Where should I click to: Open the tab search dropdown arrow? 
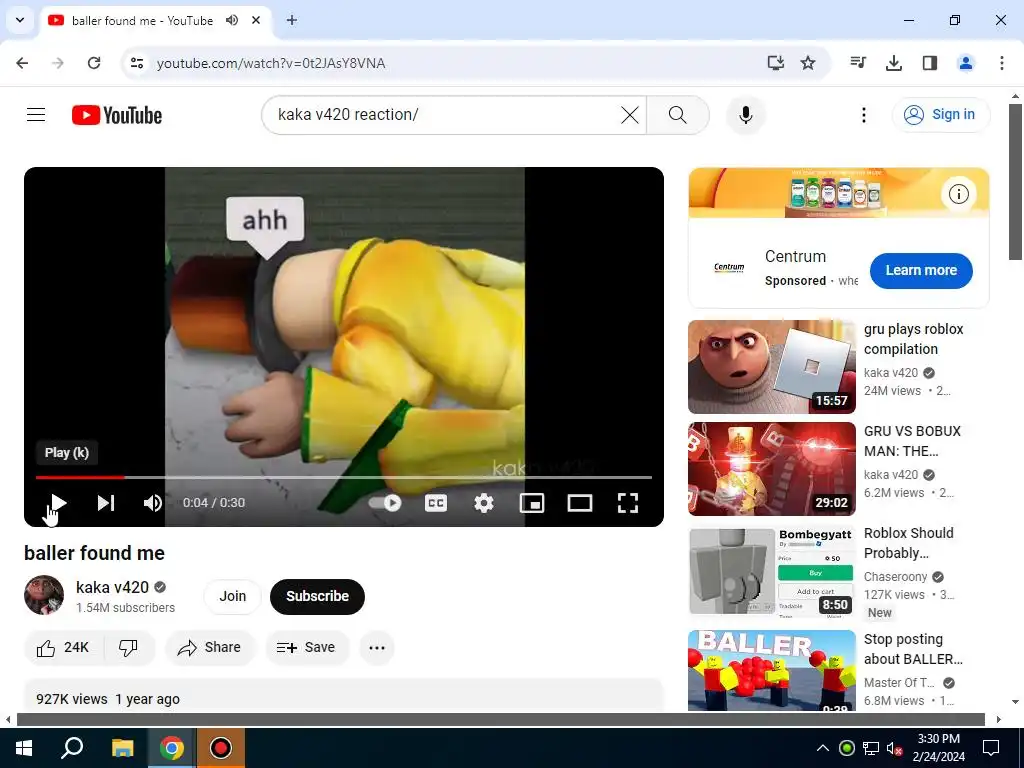tap(20, 20)
